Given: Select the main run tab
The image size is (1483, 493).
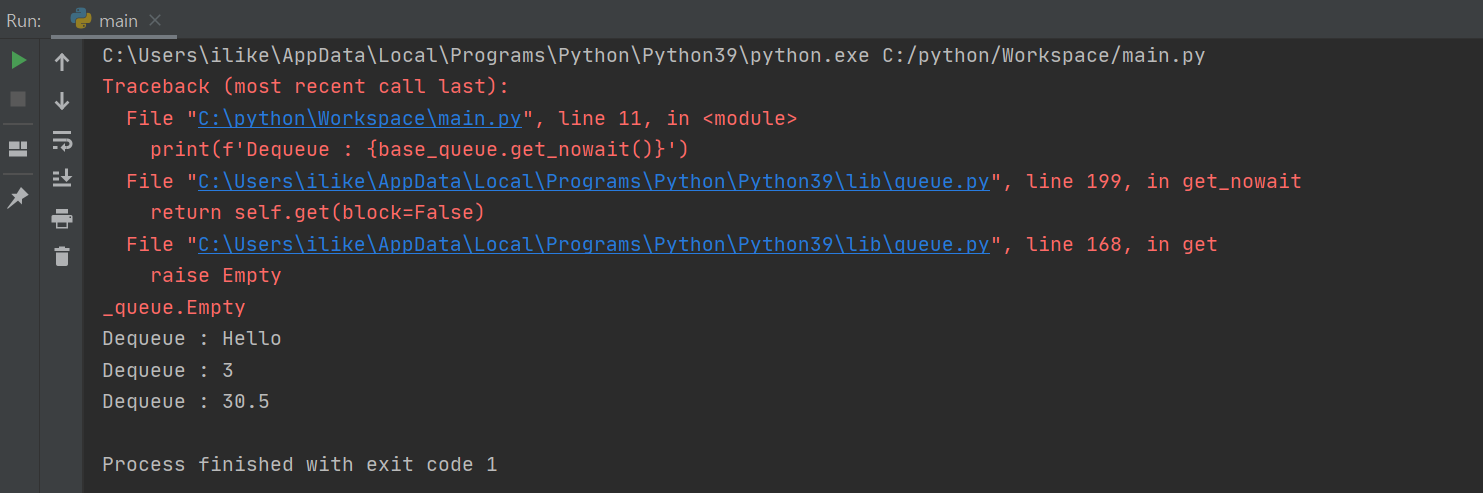Looking at the screenshot, I should pyautogui.click(x=117, y=20).
